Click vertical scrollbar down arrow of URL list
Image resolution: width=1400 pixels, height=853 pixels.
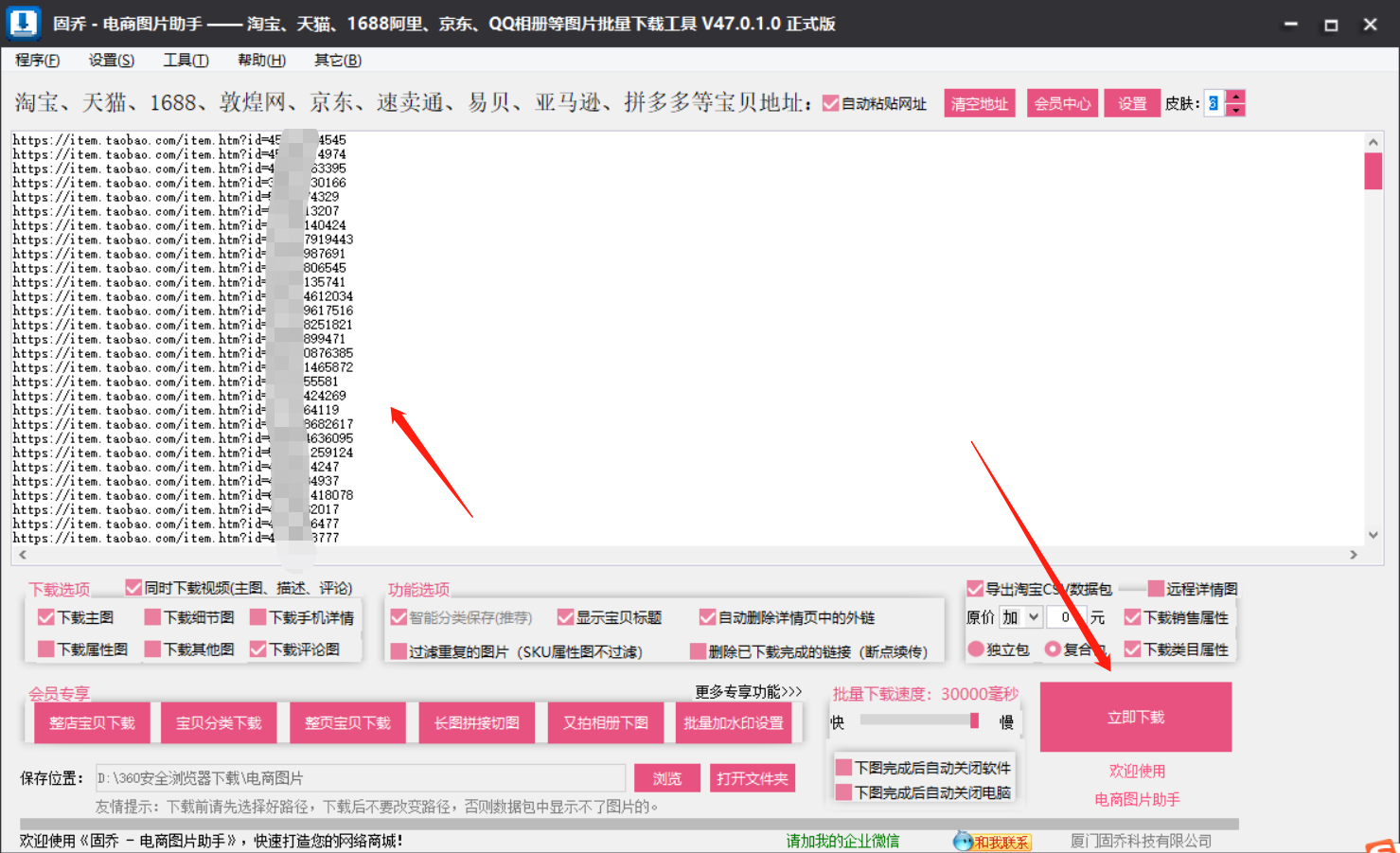point(1373,535)
